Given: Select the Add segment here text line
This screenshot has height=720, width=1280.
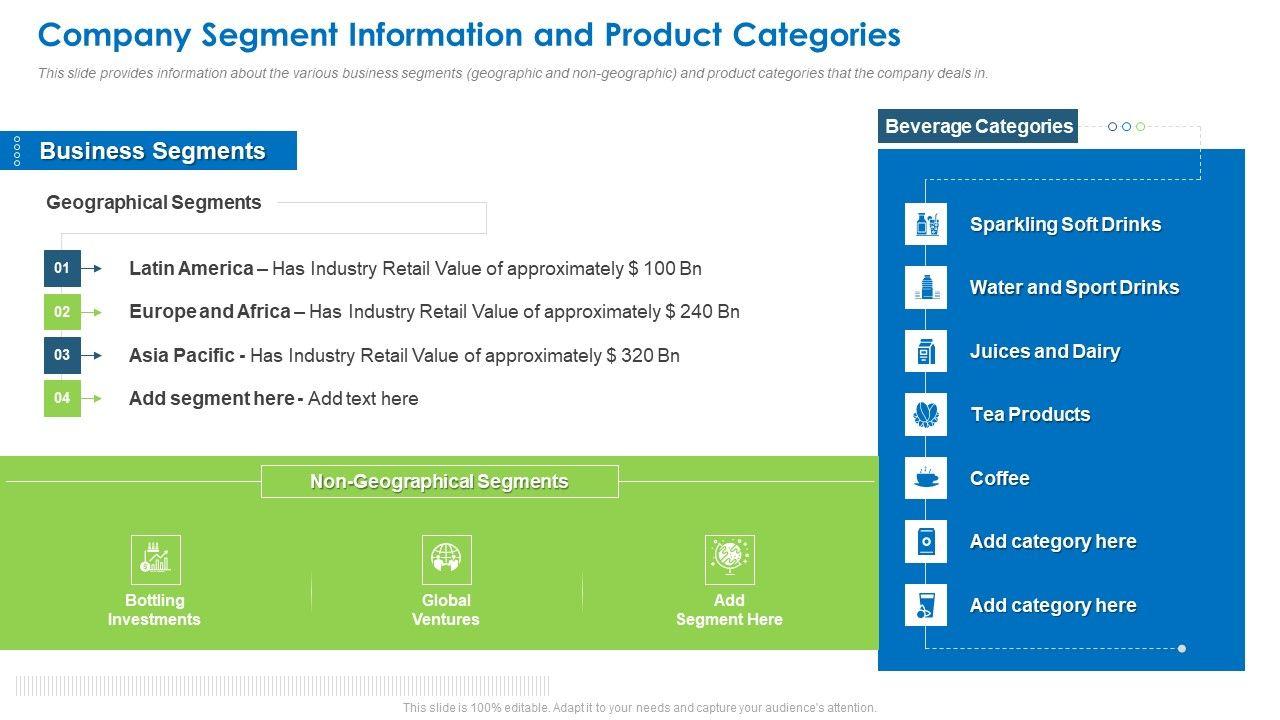Looking at the screenshot, I should click(273, 398).
